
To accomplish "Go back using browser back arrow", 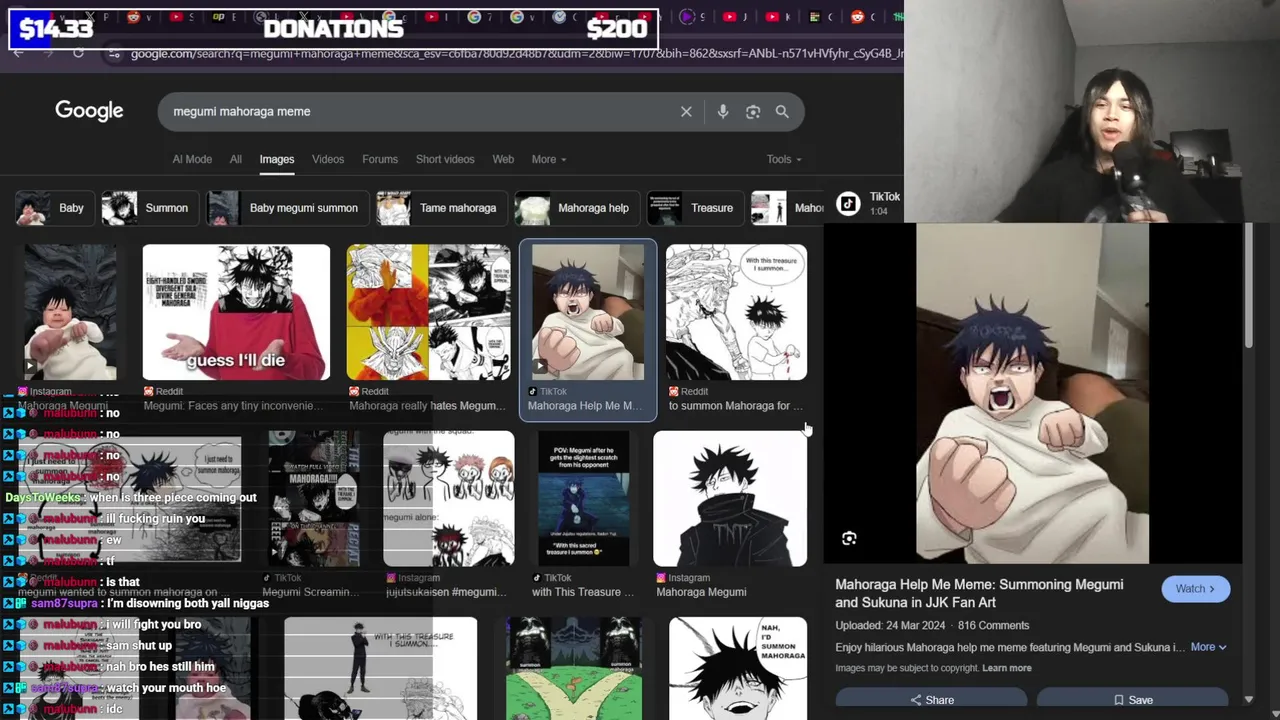I will coord(18,53).
